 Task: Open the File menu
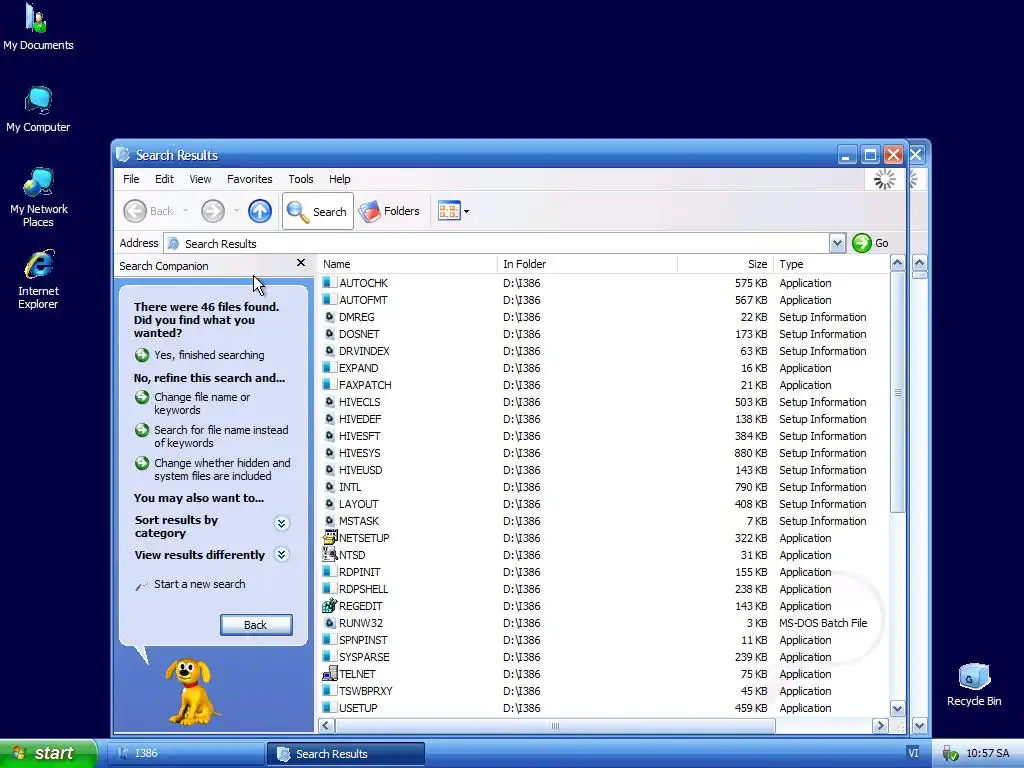[x=131, y=179]
